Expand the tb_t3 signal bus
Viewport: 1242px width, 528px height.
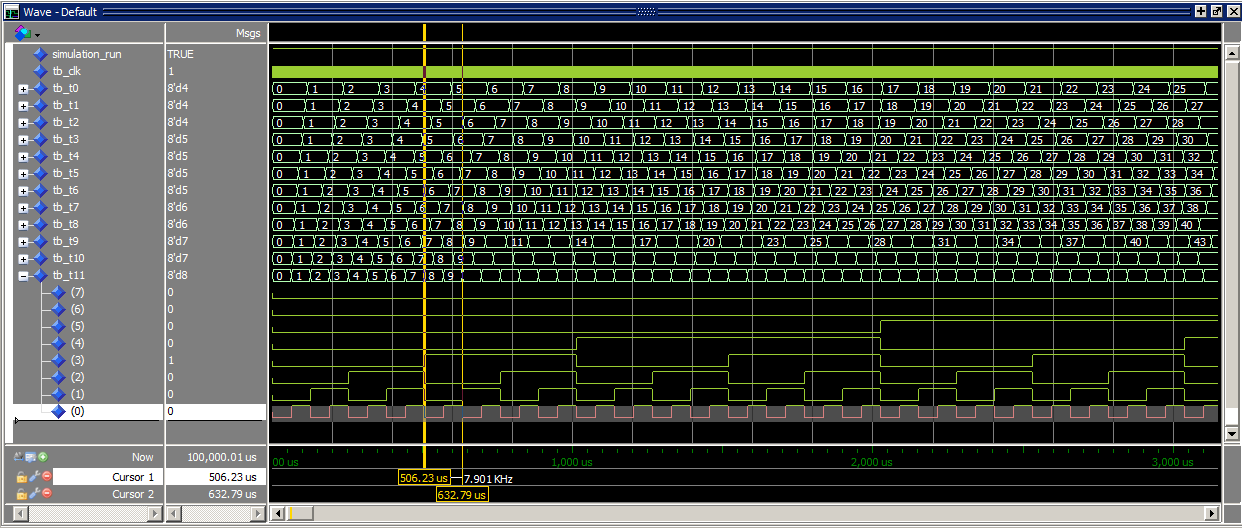tap(23, 139)
